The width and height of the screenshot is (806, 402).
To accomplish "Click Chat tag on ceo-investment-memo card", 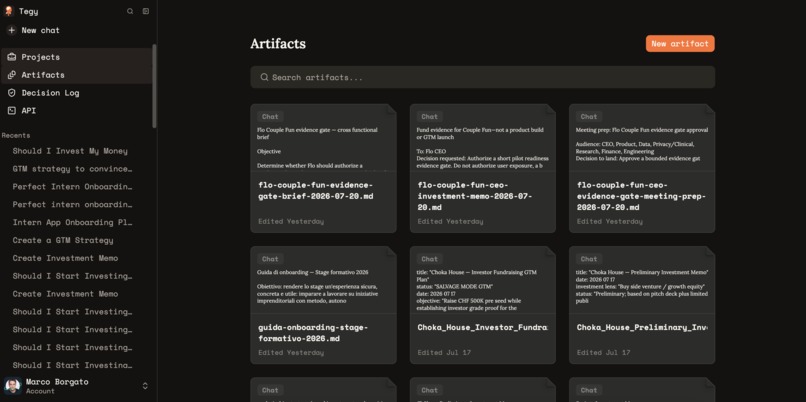I will pyautogui.click(x=430, y=117).
